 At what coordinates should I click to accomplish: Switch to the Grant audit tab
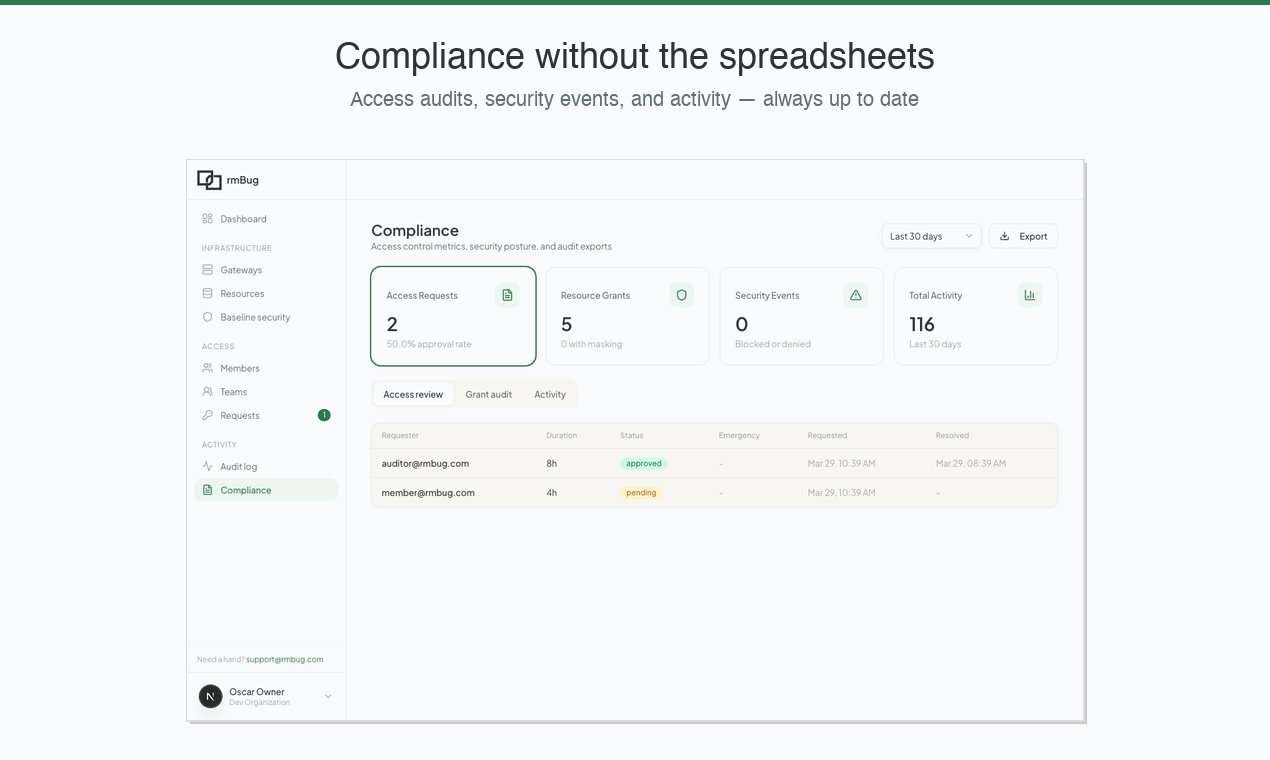tap(488, 395)
